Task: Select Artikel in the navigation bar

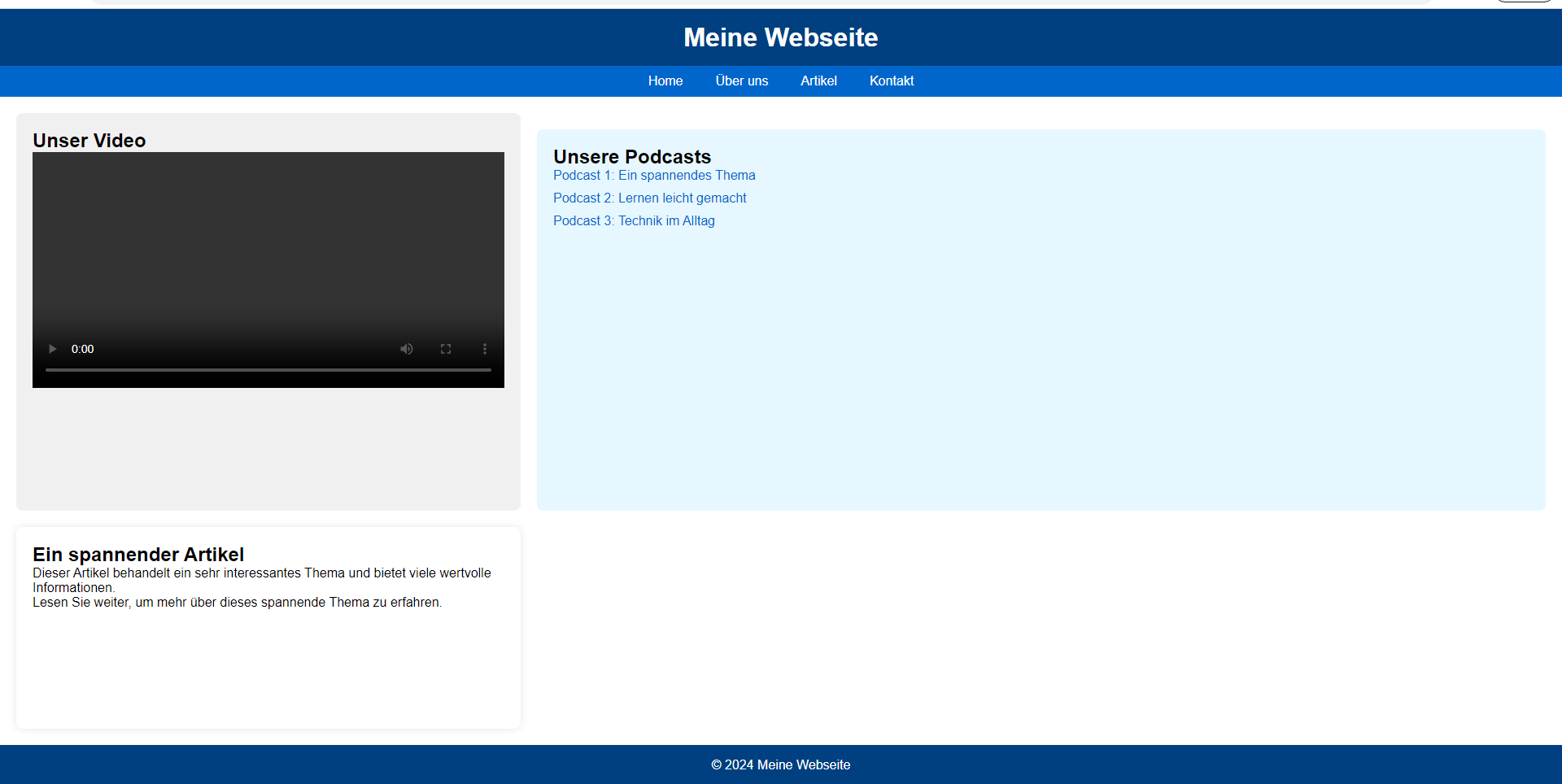Action: tap(818, 81)
